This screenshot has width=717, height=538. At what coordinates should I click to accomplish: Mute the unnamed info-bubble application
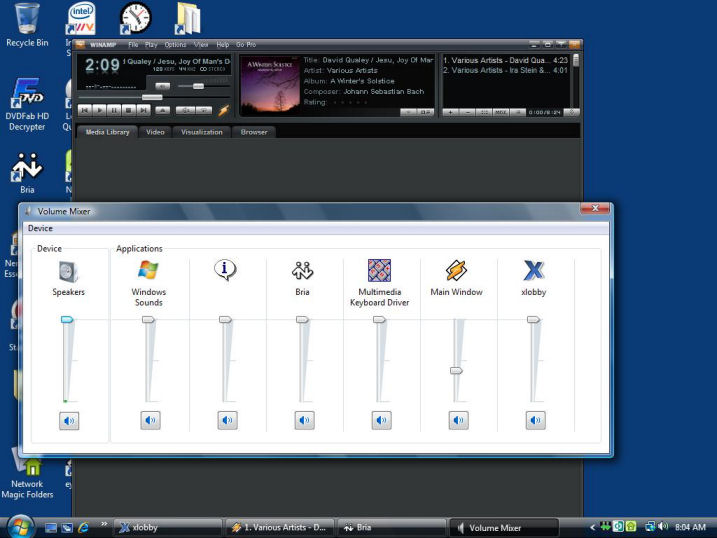point(227,420)
